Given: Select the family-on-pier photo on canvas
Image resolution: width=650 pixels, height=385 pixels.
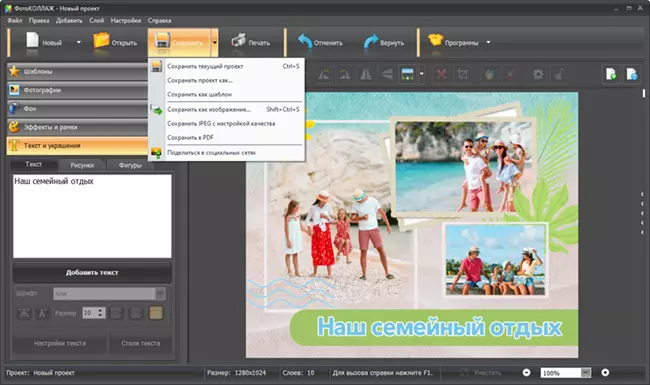Looking at the screenshot, I should tap(496, 261).
